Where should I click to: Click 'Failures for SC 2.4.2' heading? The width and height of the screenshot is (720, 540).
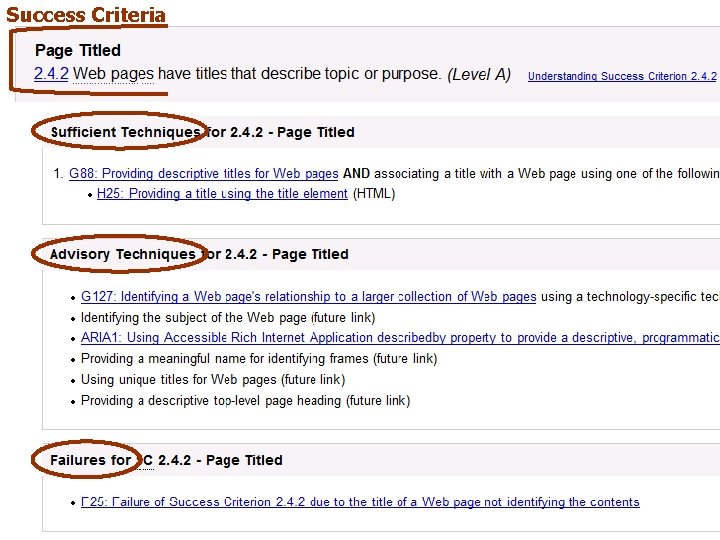click(x=166, y=460)
